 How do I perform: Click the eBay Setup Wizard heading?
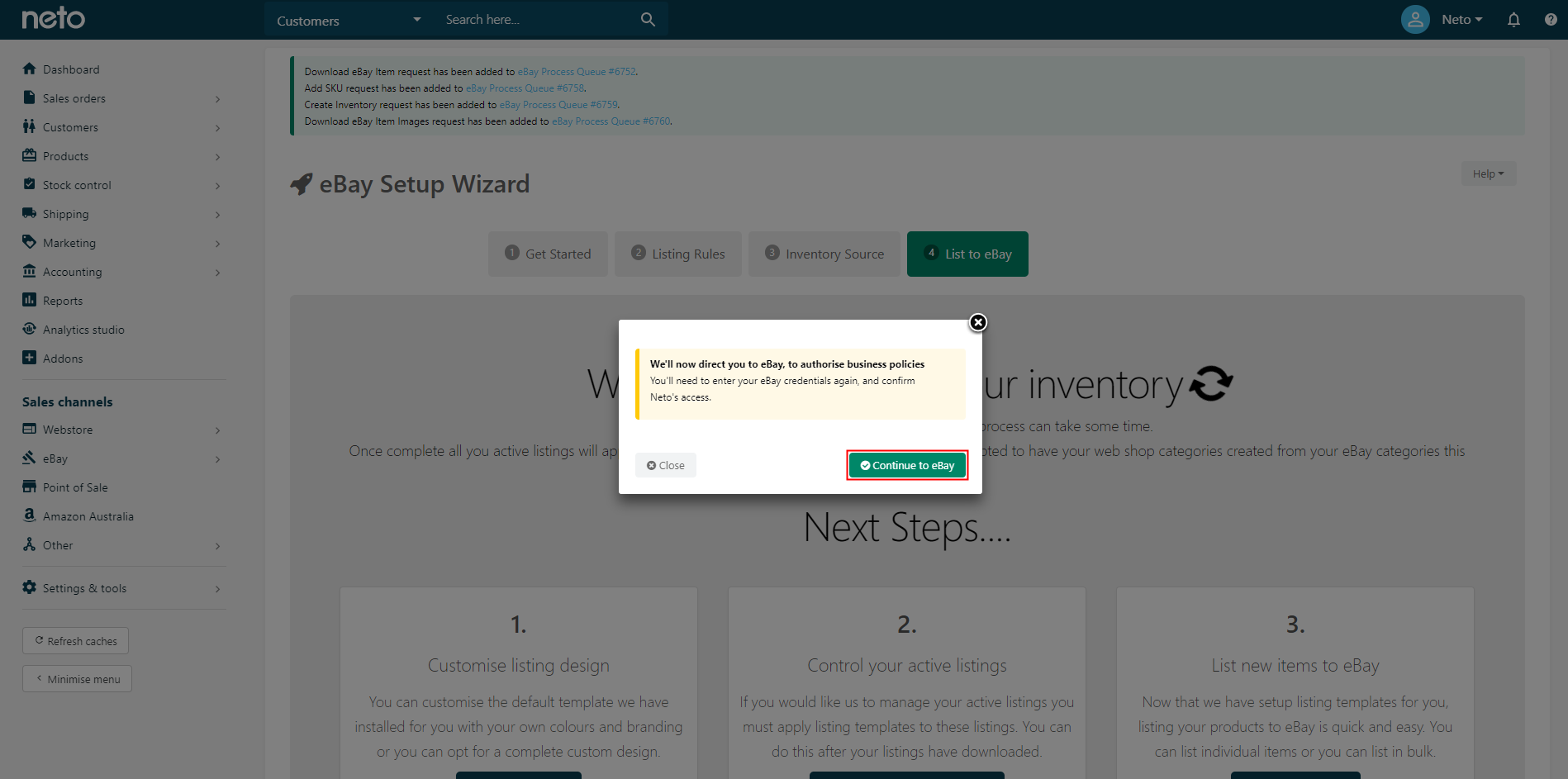coord(425,183)
